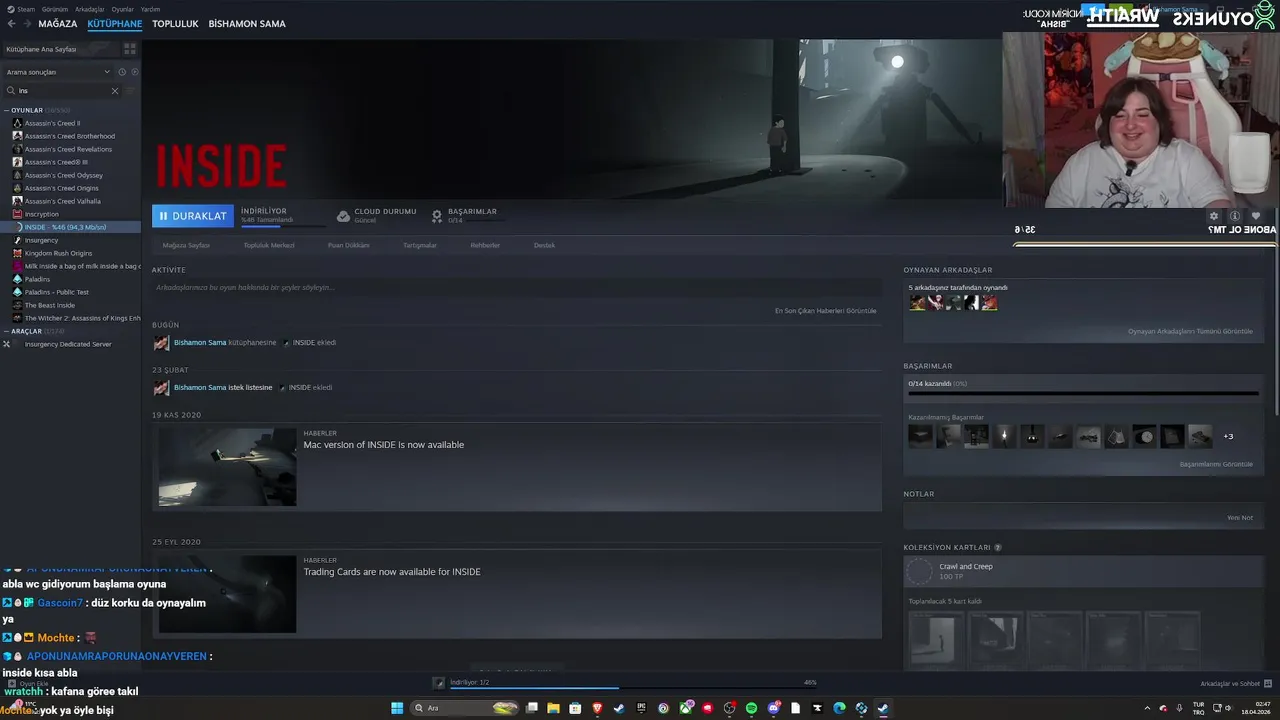Open the BİSHAMON SAMA profile tab
Image resolution: width=1280 pixels, height=720 pixels.
tap(247, 24)
